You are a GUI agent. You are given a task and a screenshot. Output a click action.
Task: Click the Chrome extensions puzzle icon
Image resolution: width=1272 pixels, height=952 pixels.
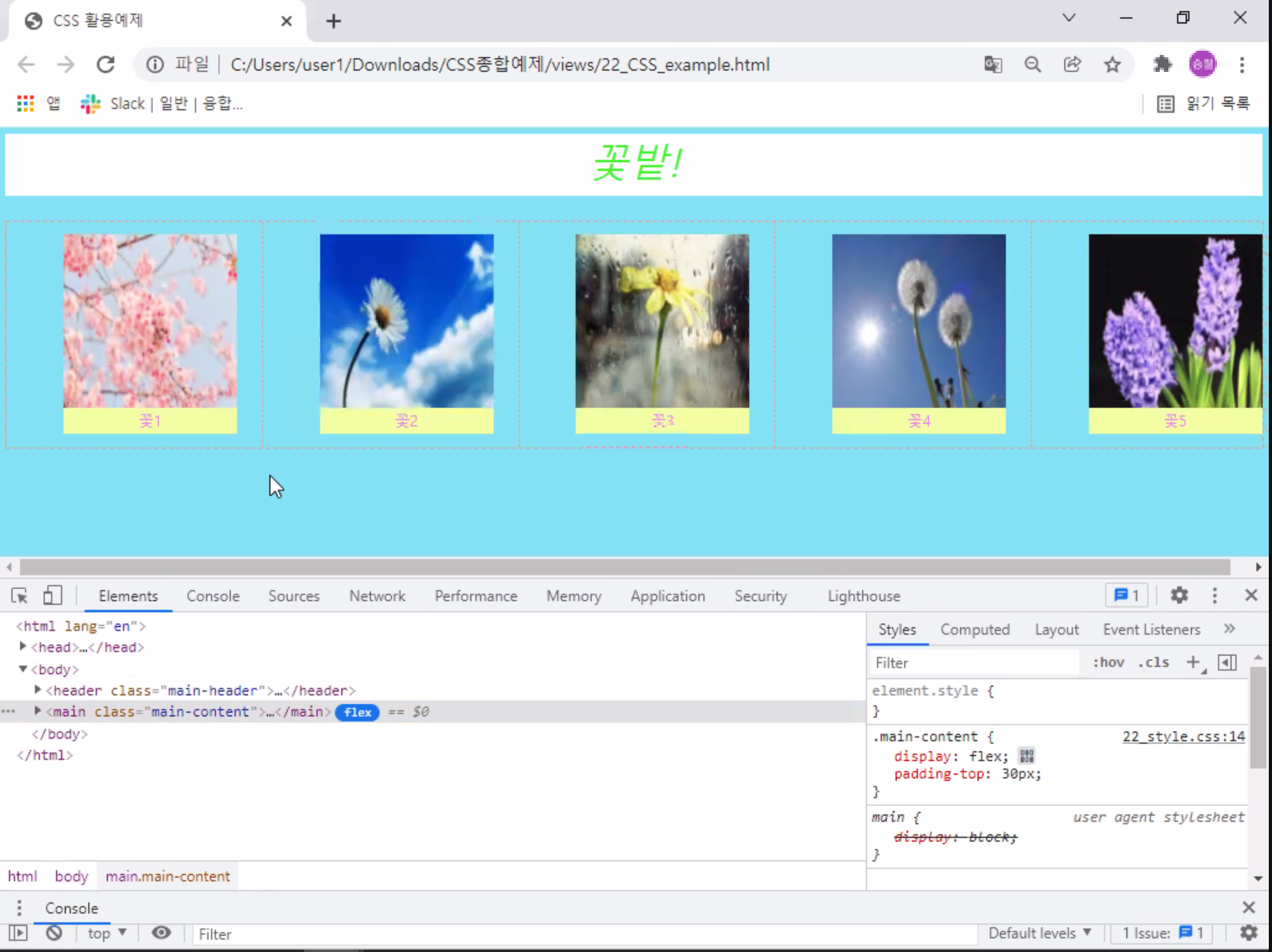tap(1162, 65)
